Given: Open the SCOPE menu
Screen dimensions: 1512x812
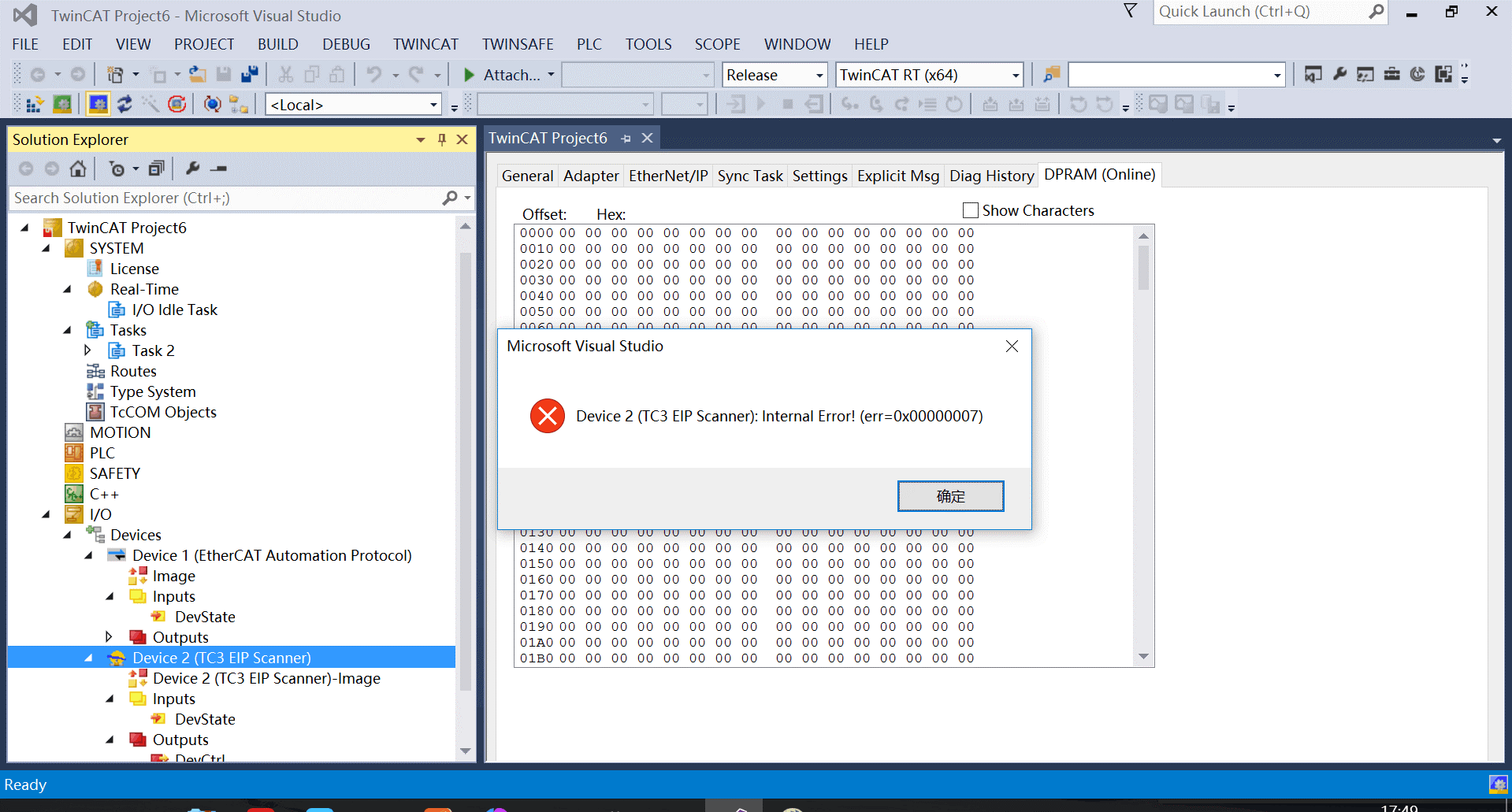Looking at the screenshot, I should (717, 44).
